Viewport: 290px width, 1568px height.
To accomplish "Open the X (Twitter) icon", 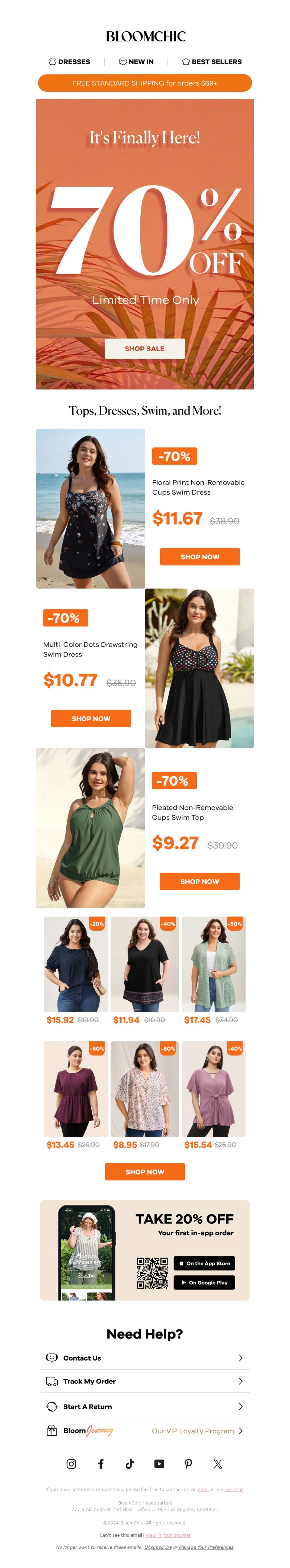I will (x=217, y=1464).
